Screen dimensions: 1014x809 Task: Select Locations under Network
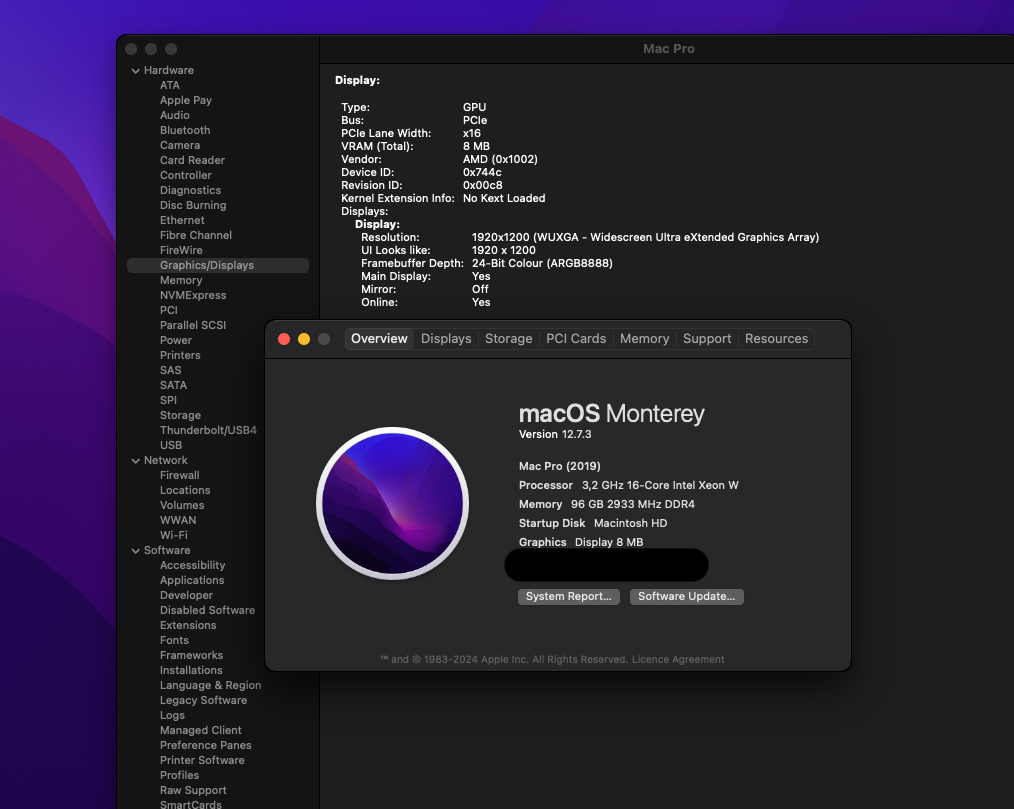pos(185,490)
